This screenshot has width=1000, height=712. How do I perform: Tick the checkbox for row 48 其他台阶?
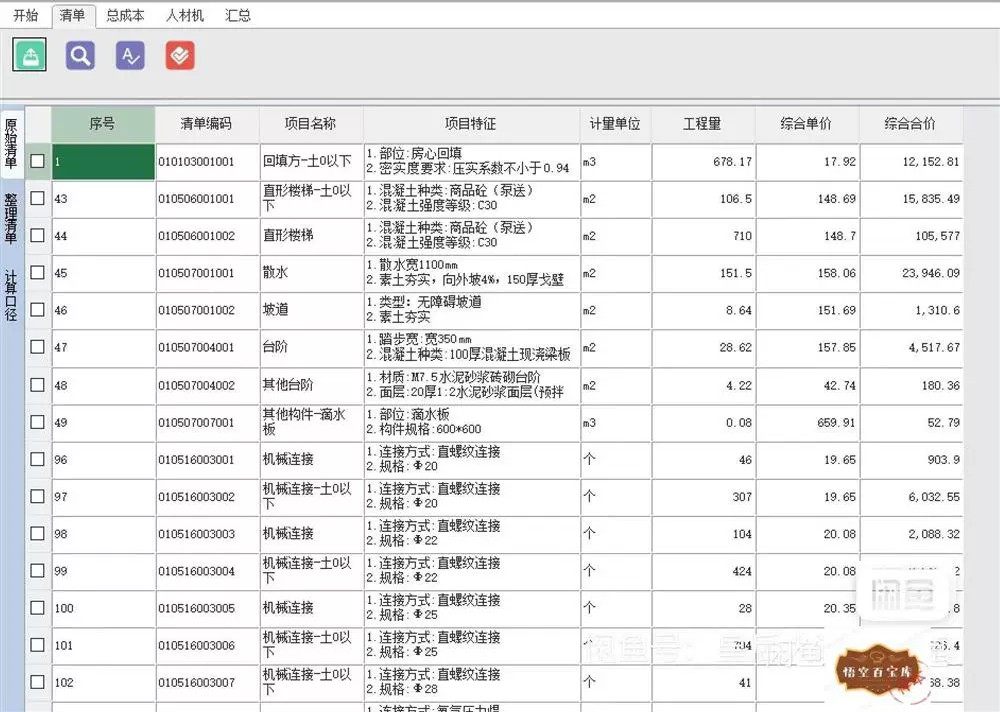(x=38, y=385)
